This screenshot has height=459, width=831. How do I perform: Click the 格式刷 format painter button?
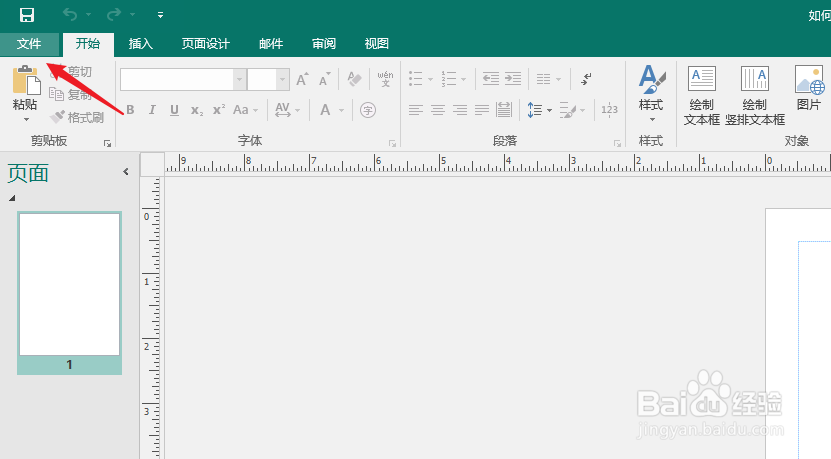coord(77,117)
